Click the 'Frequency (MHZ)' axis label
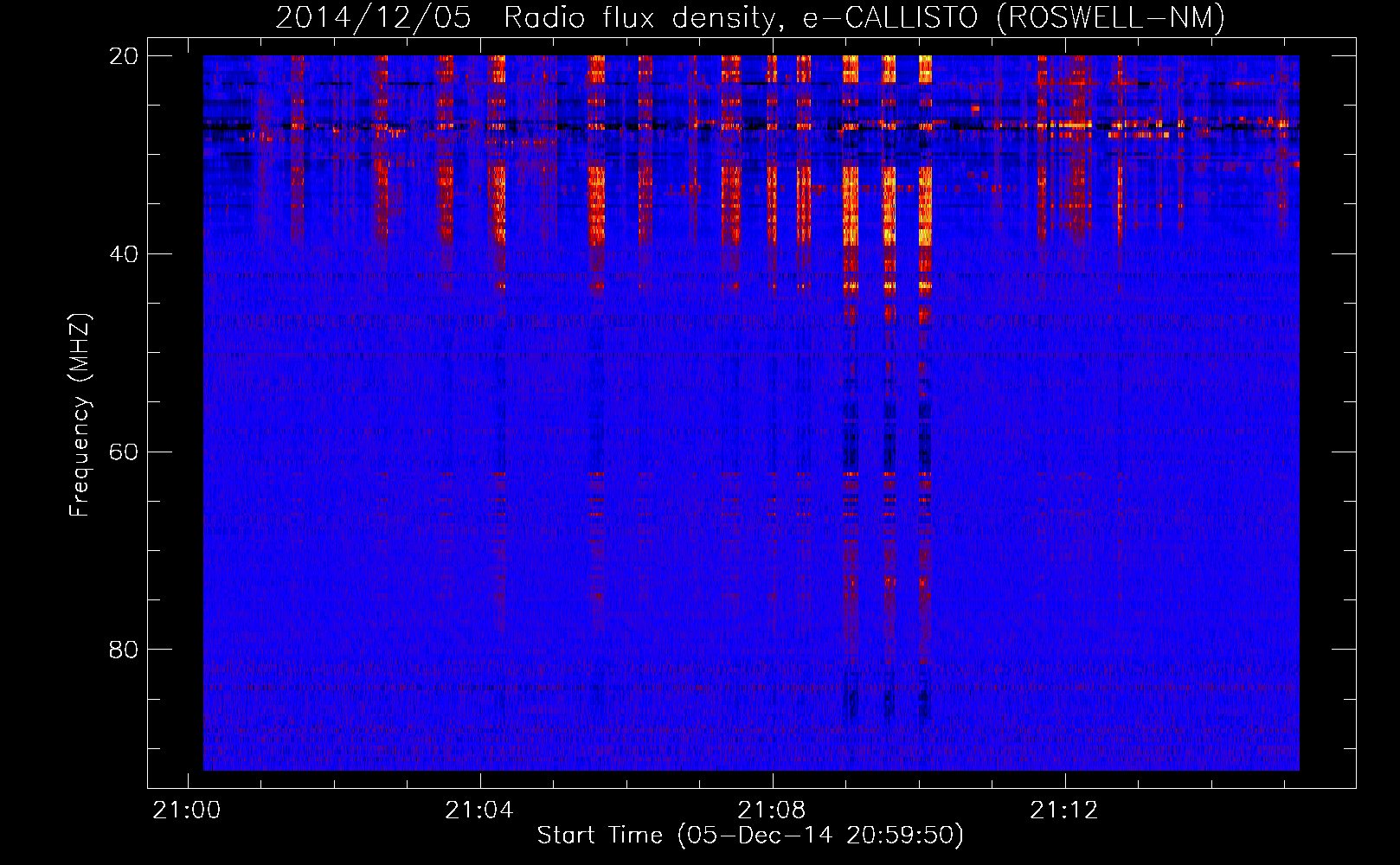 [x=80, y=415]
